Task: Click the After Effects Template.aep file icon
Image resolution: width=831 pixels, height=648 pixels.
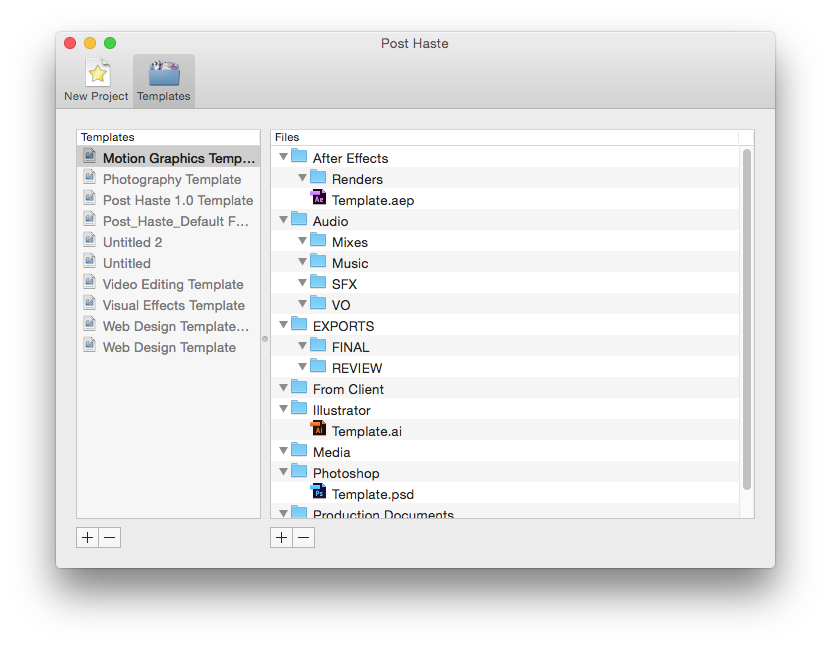Action: click(319, 198)
